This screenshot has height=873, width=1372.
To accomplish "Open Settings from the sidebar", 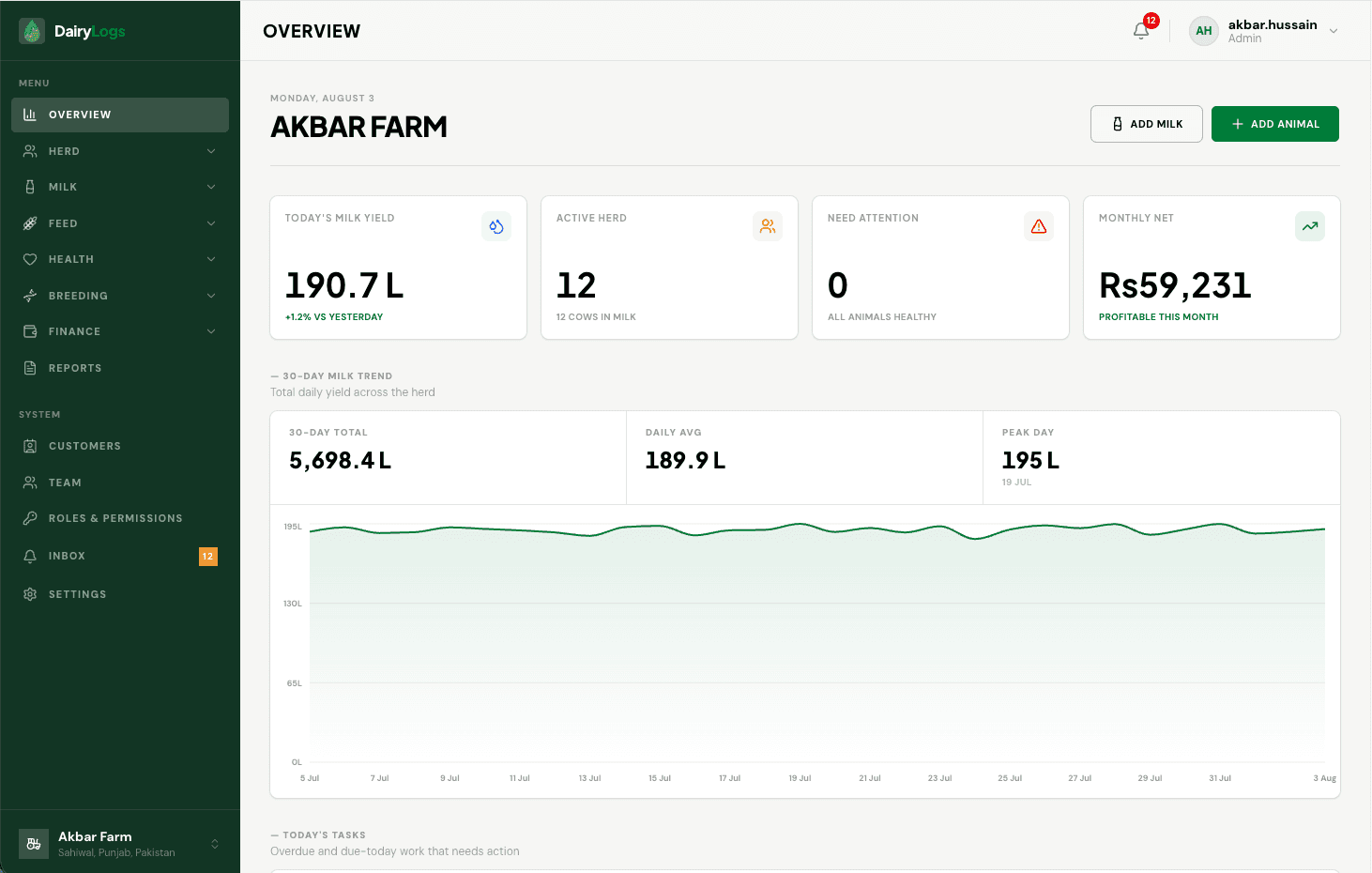I will [120, 594].
